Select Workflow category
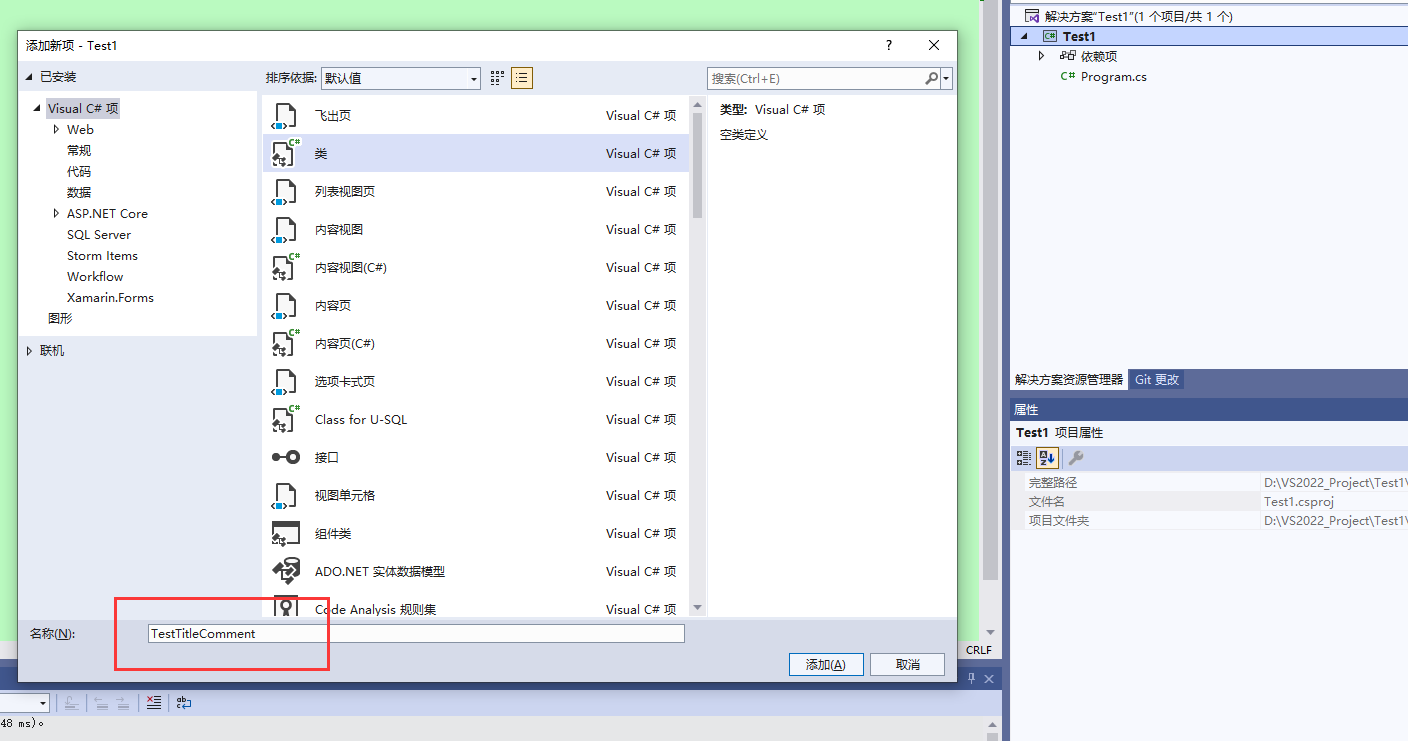Screen dimensions: 1408x741 coord(95,277)
